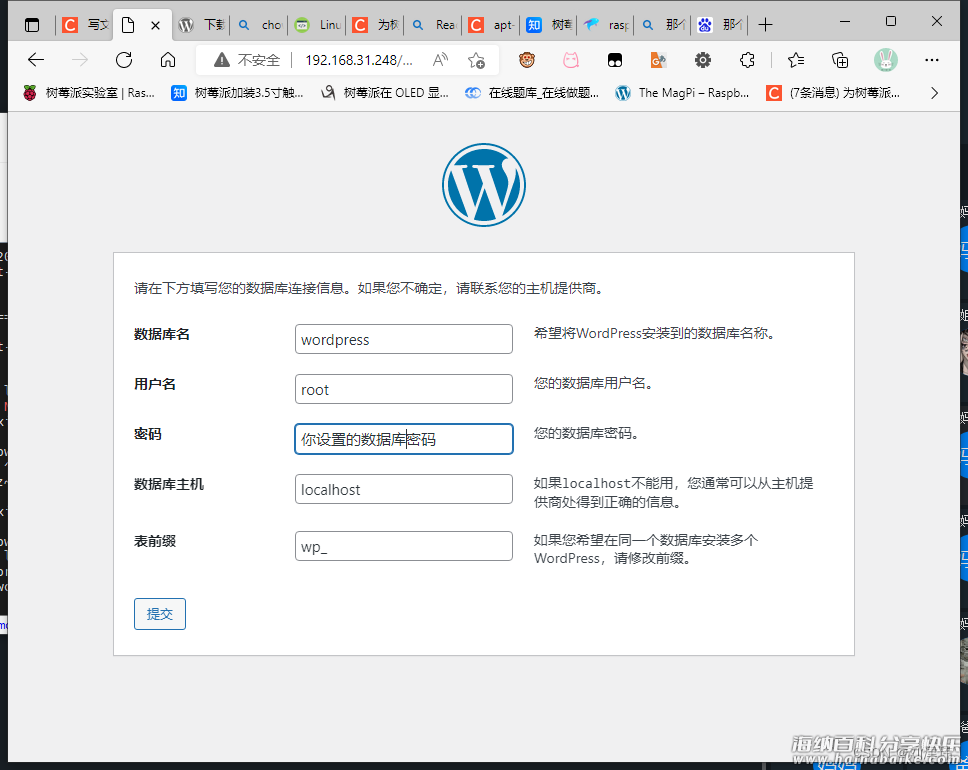
Task: Click the text 您的数据库密码。
Action: pos(586,433)
